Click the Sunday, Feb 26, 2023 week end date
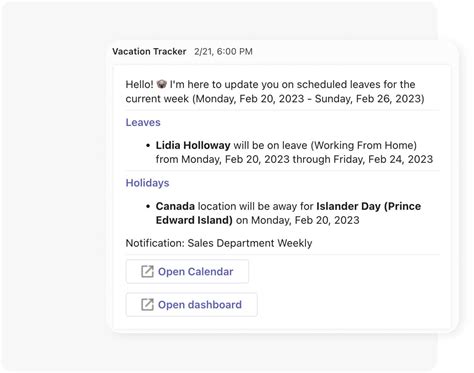 tap(369, 99)
